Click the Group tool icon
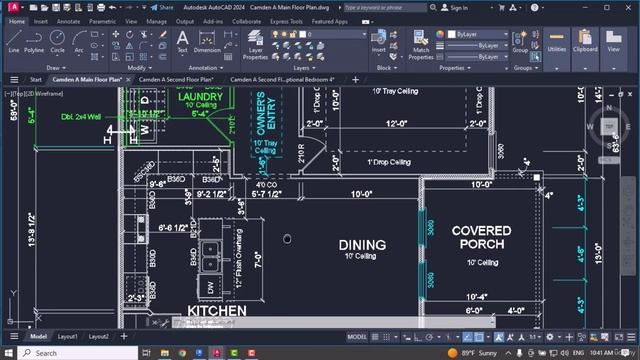The width and height of the screenshot is (640, 360). [520, 41]
